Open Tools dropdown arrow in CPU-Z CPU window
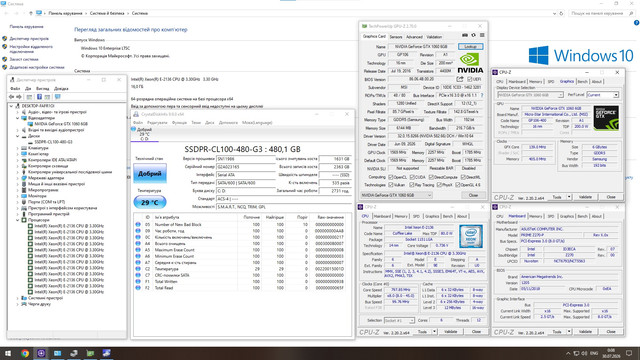Viewport: 640px width, 360px height. click(x=434, y=332)
